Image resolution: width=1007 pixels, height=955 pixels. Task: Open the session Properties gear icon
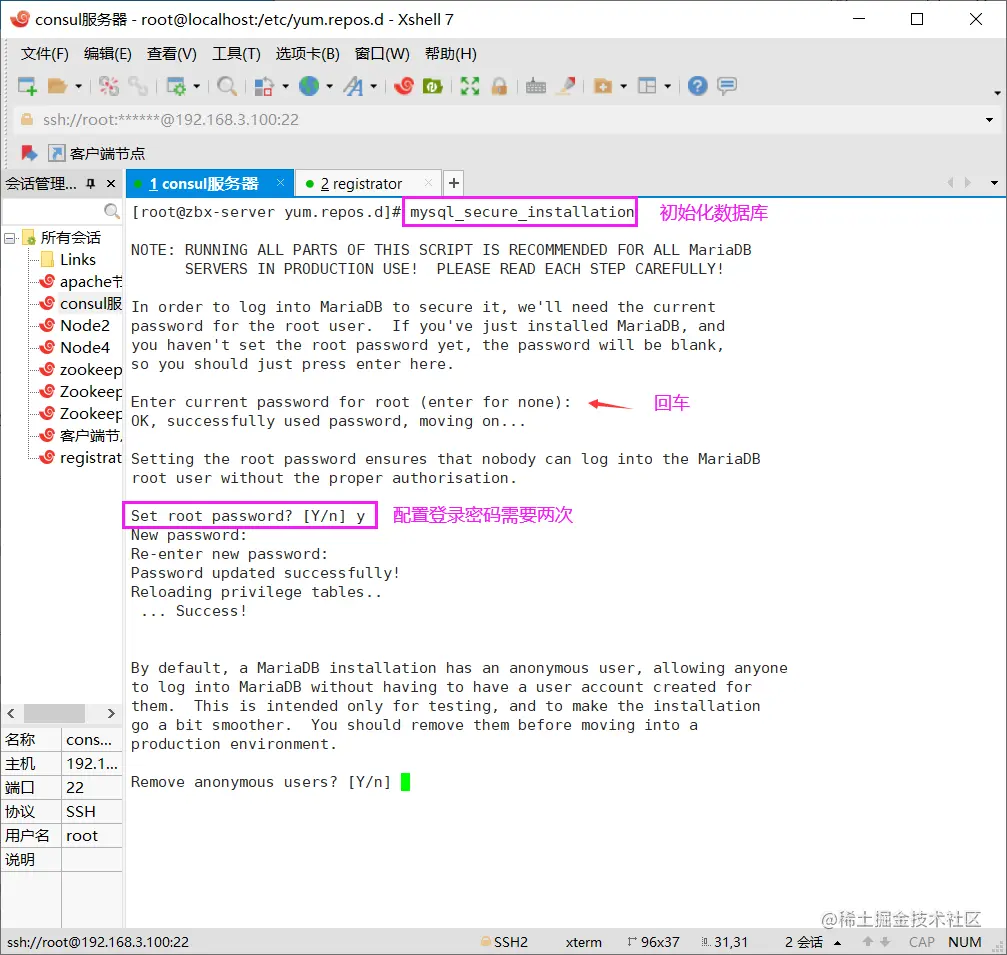point(175,85)
